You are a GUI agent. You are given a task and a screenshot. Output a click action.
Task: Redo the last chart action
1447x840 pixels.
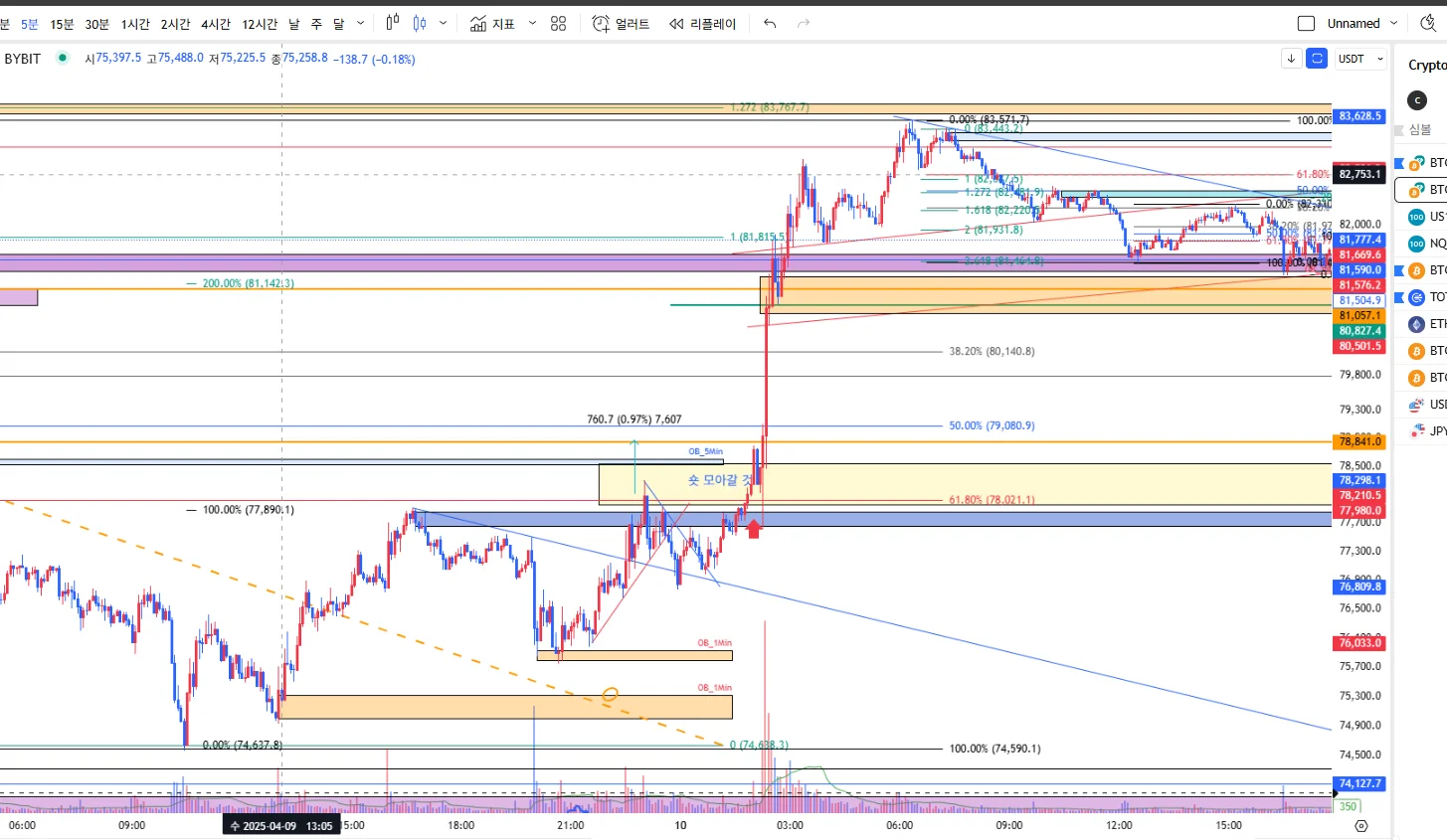tap(804, 24)
